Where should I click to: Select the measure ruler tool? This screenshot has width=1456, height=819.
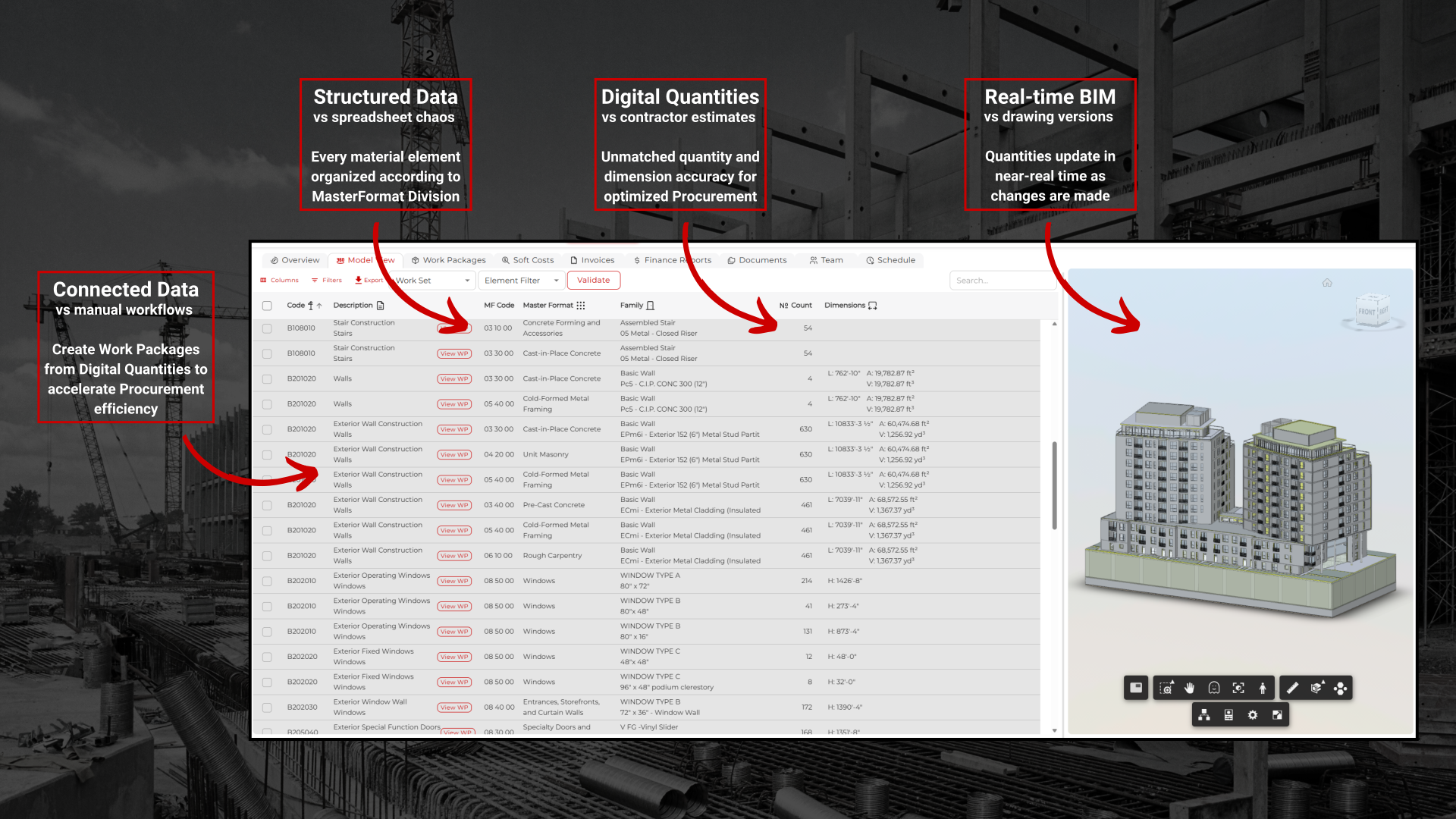point(1293,688)
